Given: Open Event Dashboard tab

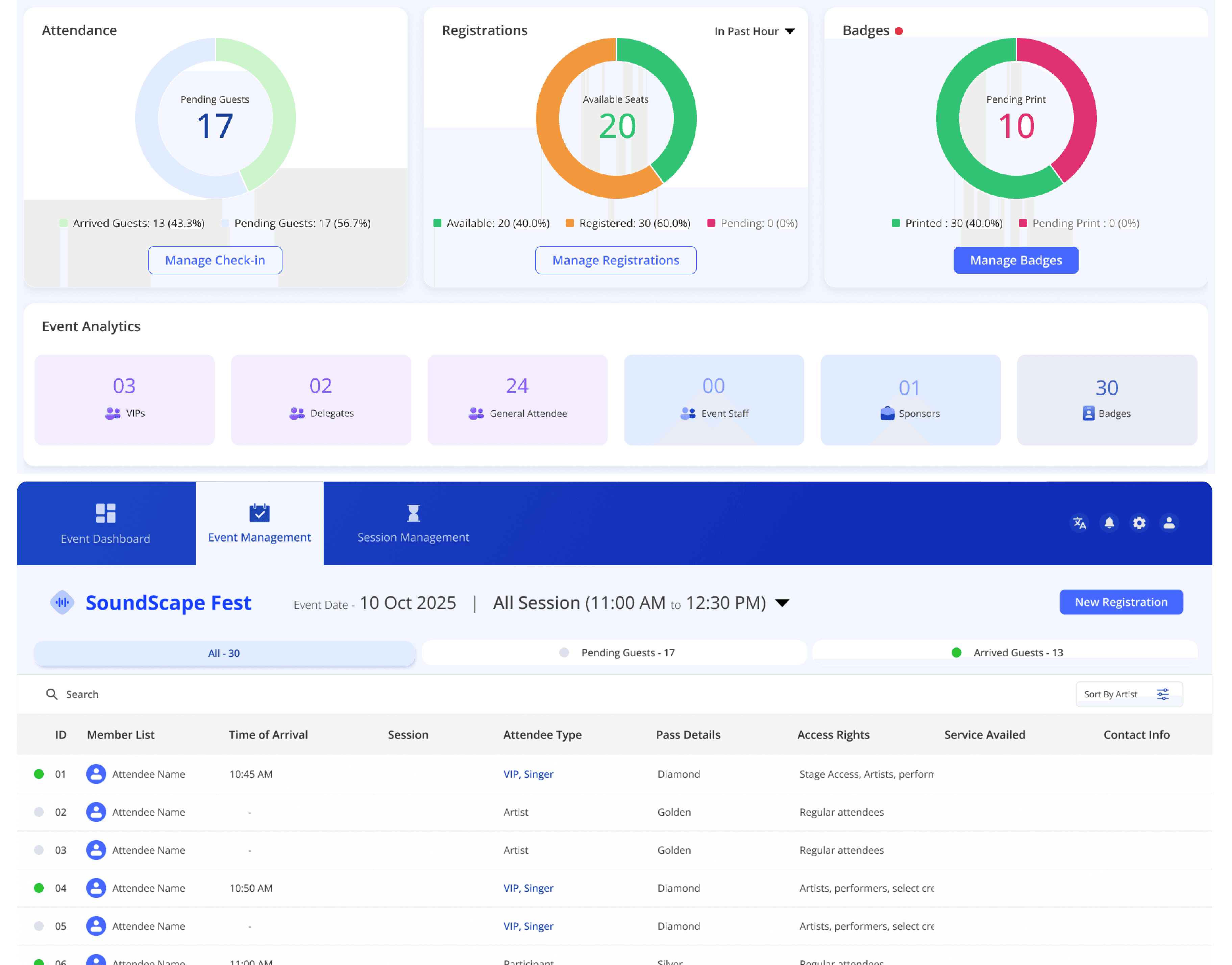Looking at the screenshot, I should pyautogui.click(x=106, y=523).
